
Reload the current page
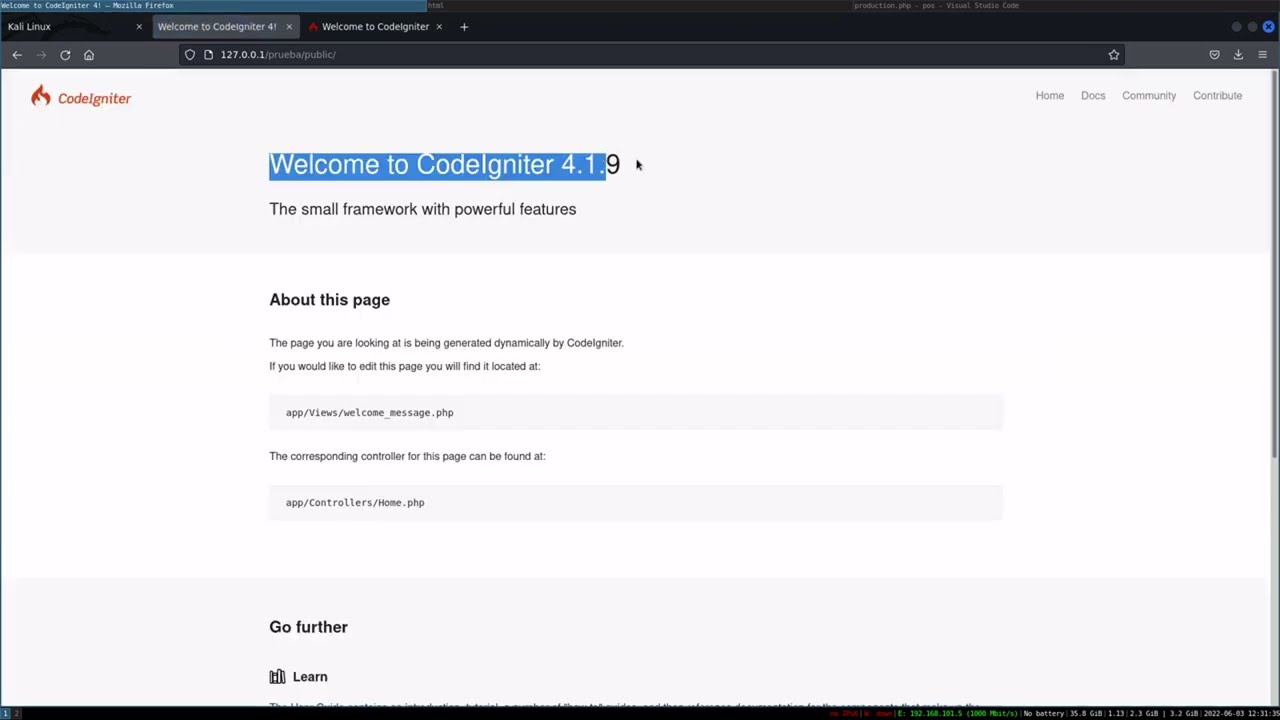[65, 55]
